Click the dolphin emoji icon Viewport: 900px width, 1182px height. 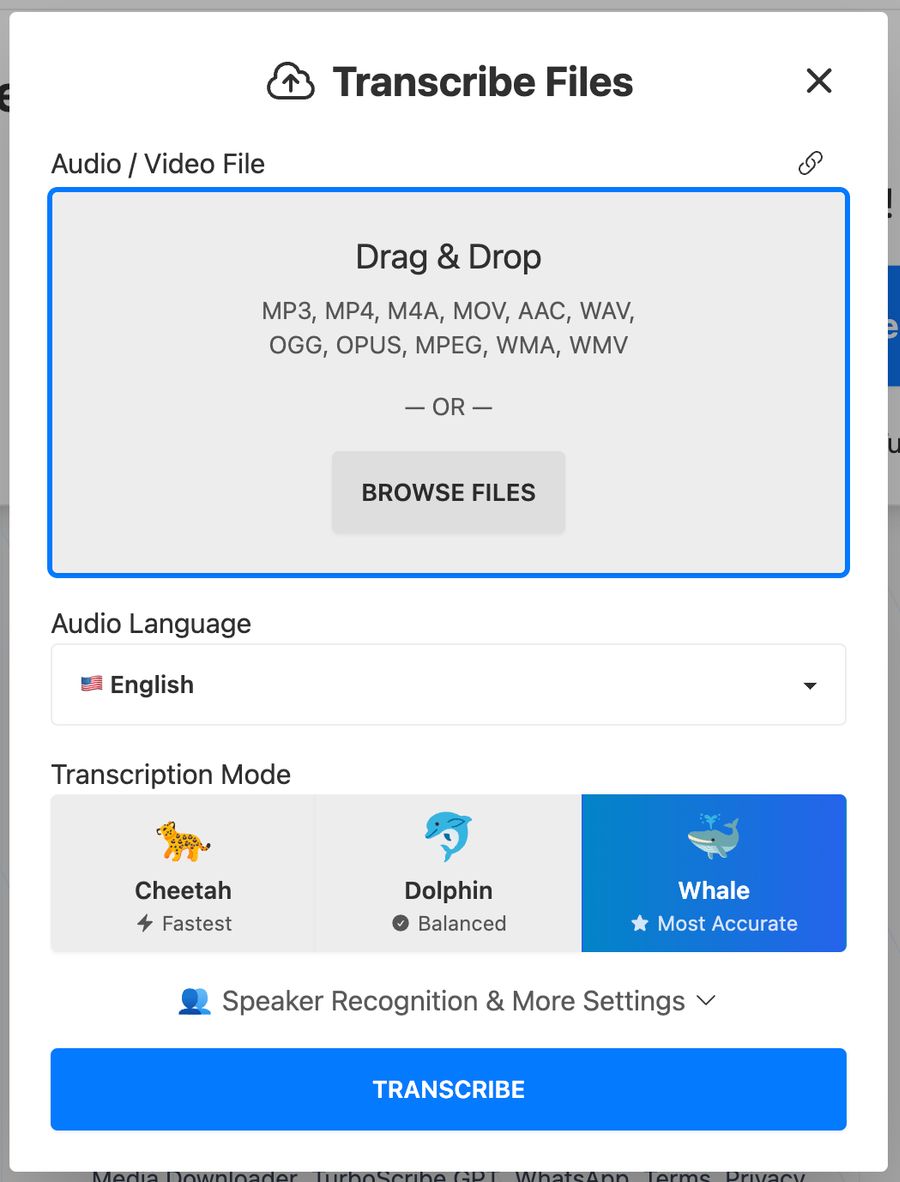pyautogui.click(x=448, y=836)
